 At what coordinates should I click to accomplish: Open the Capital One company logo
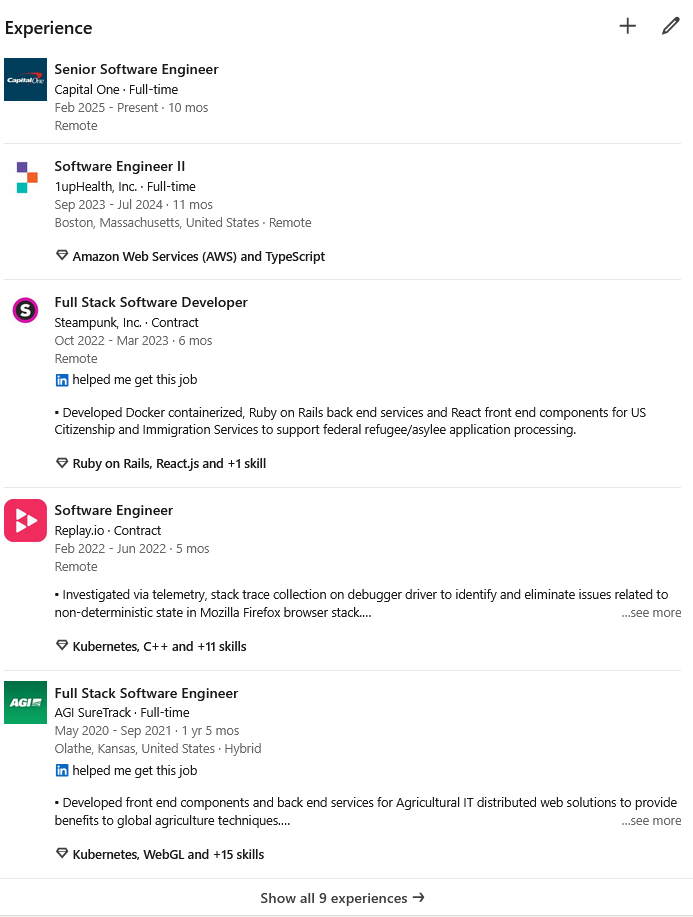point(25,79)
